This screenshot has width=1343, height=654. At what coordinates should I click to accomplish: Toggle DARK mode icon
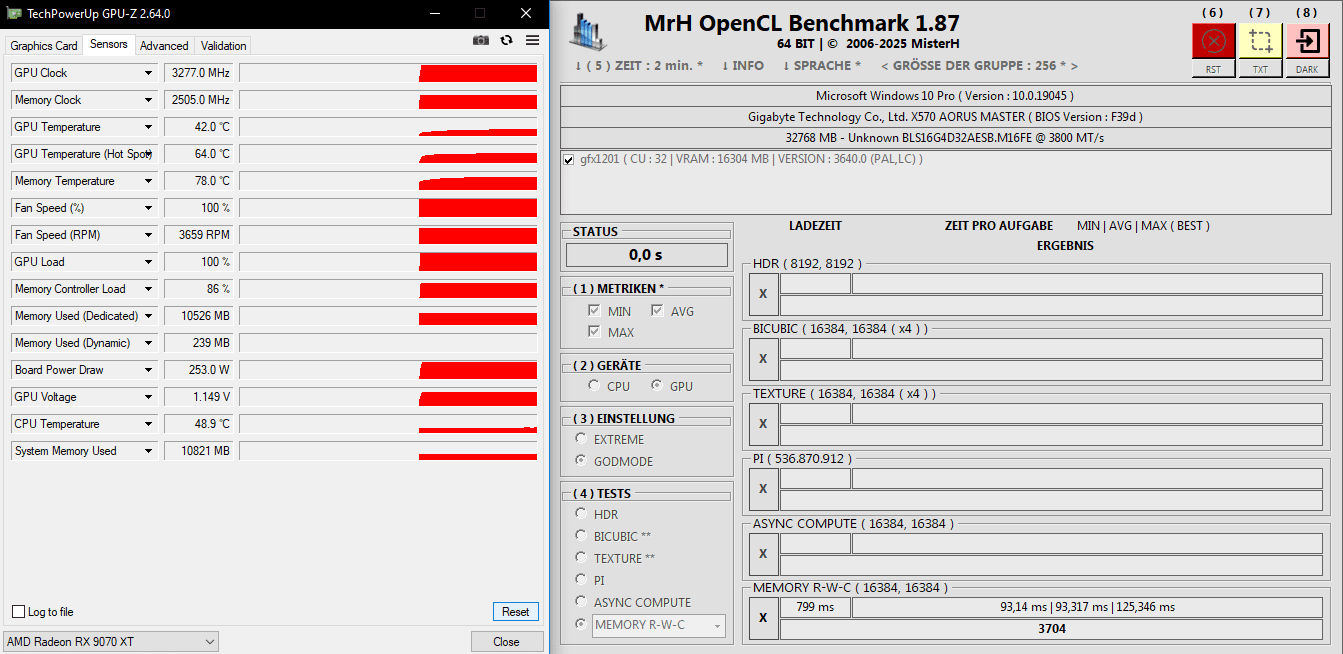[1307, 41]
